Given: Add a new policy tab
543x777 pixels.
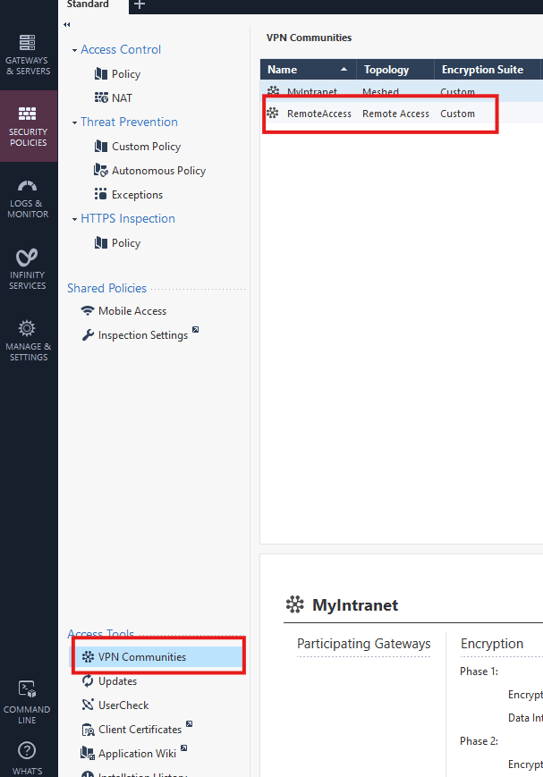Looking at the screenshot, I should coord(140,4).
